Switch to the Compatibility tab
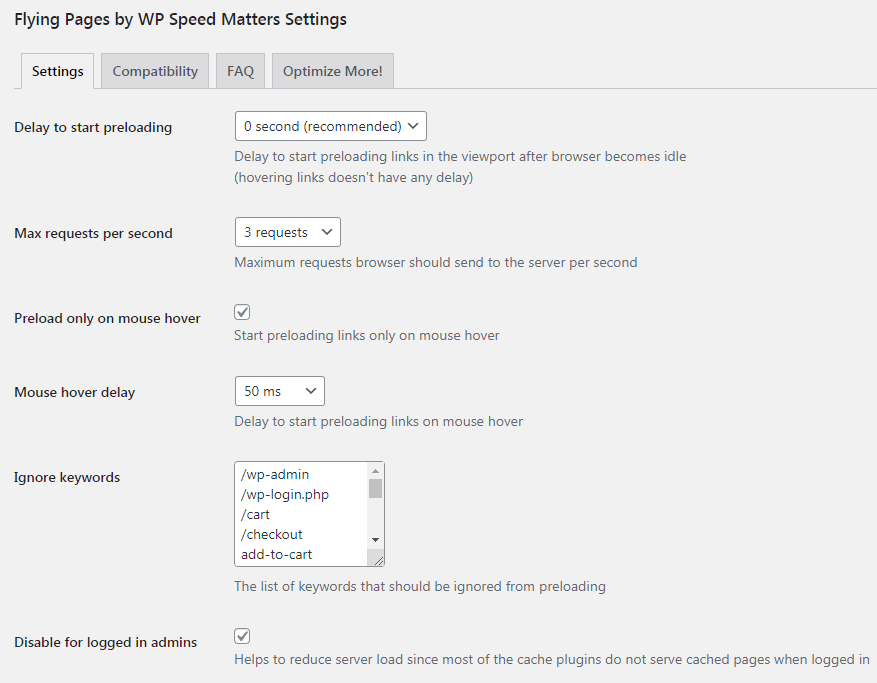The width and height of the screenshot is (877, 683). 155,71
